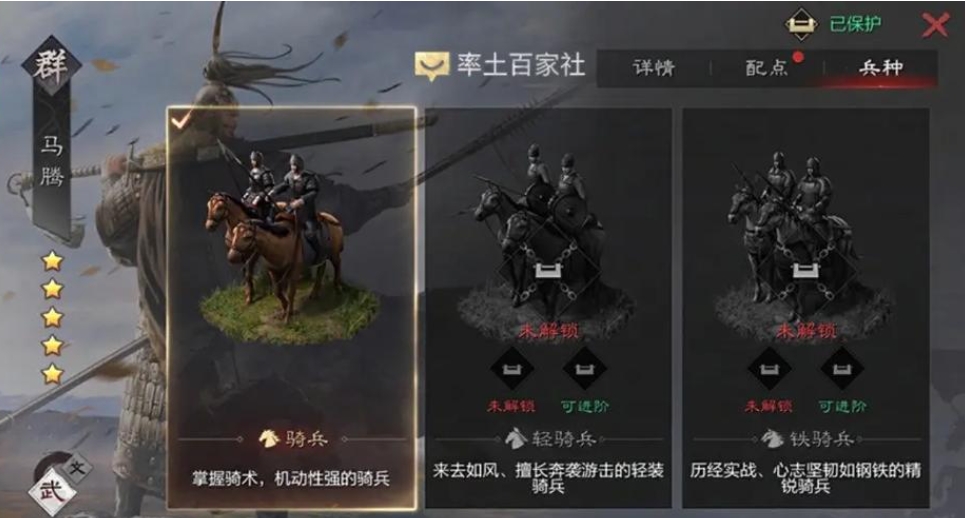Switch to the 武 diamond toggle
The height and width of the screenshot is (518, 965).
(x=52, y=491)
